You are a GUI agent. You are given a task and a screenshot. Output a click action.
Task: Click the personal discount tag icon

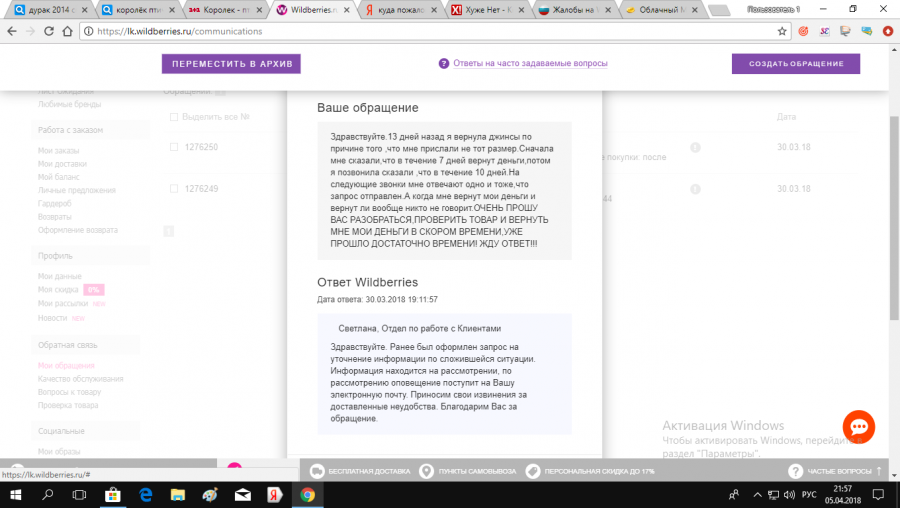[x=533, y=471]
